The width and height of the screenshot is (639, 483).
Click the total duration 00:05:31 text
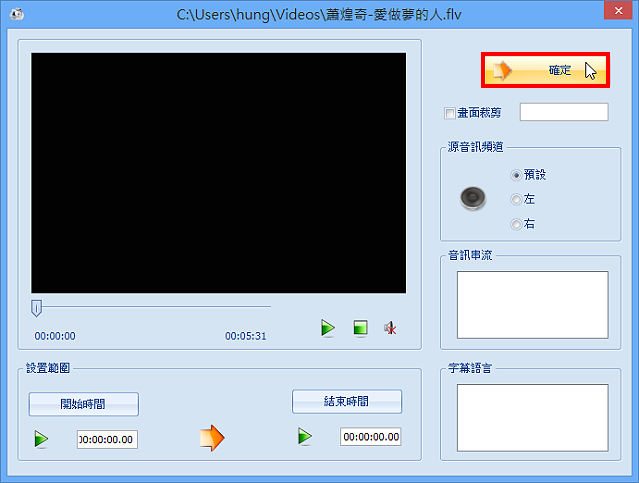point(246,336)
